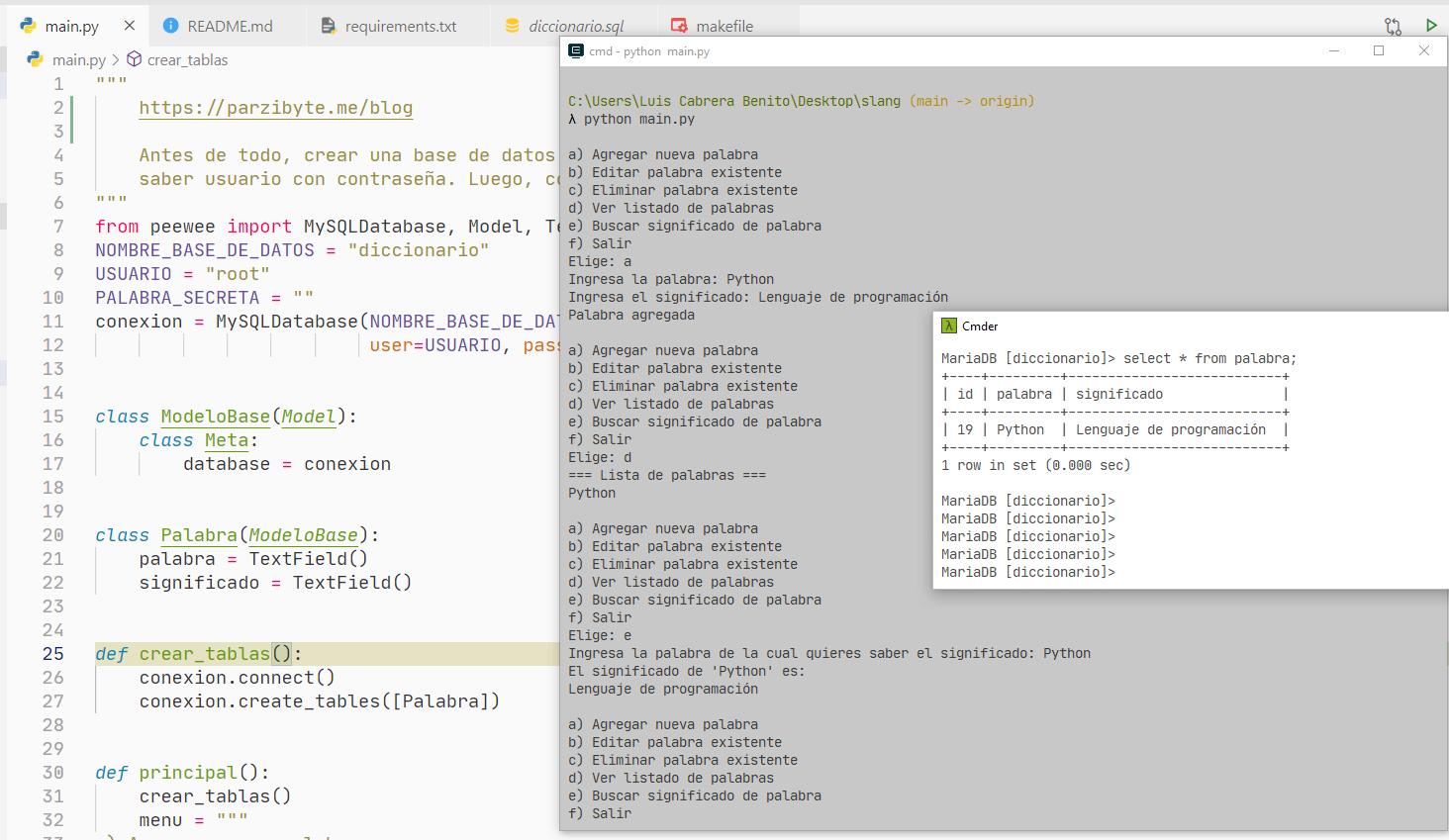
Task: Click the makefile tab's file icon
Action: 678,26
